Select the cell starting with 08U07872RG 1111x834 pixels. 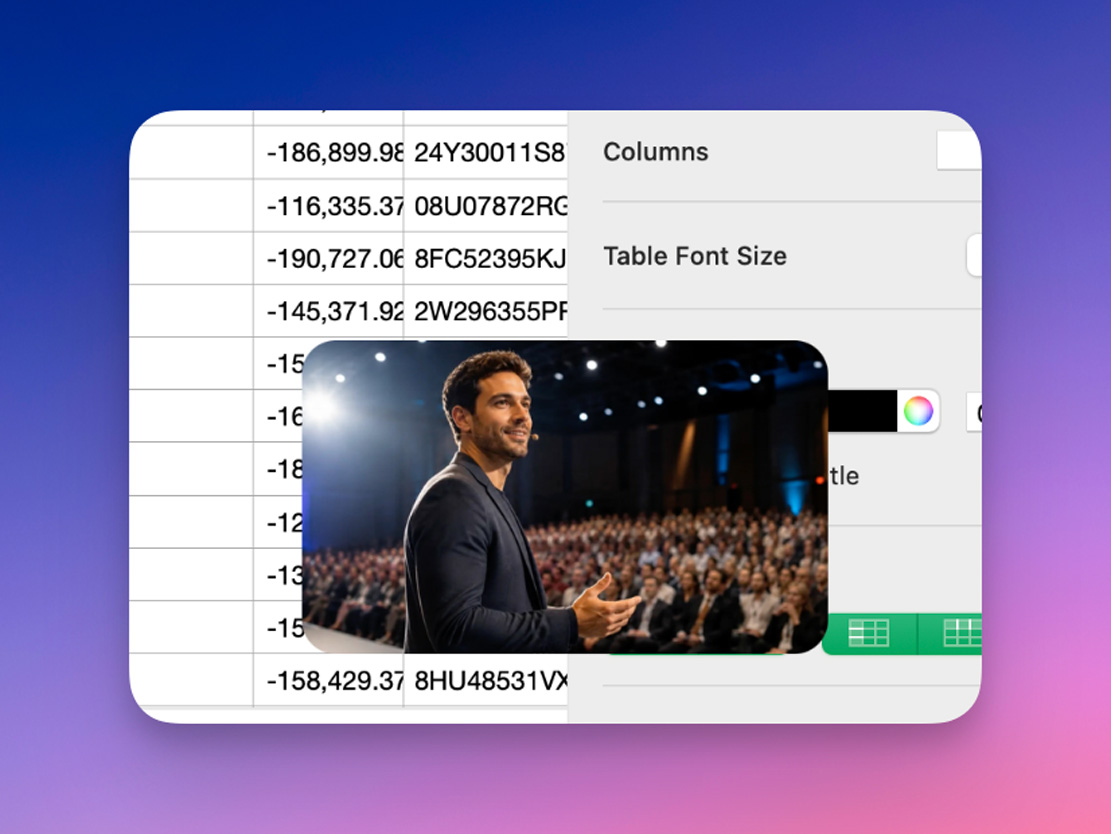pos(485,205)
